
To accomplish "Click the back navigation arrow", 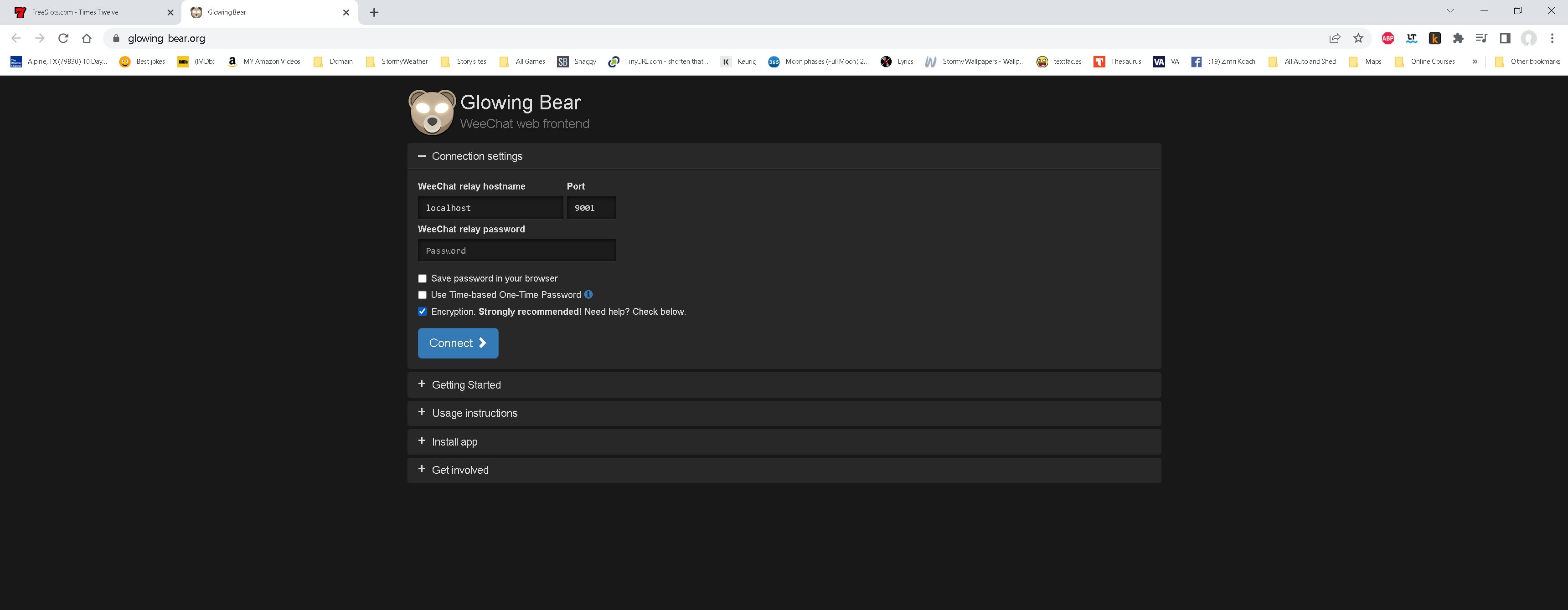I will pos(16,38).
